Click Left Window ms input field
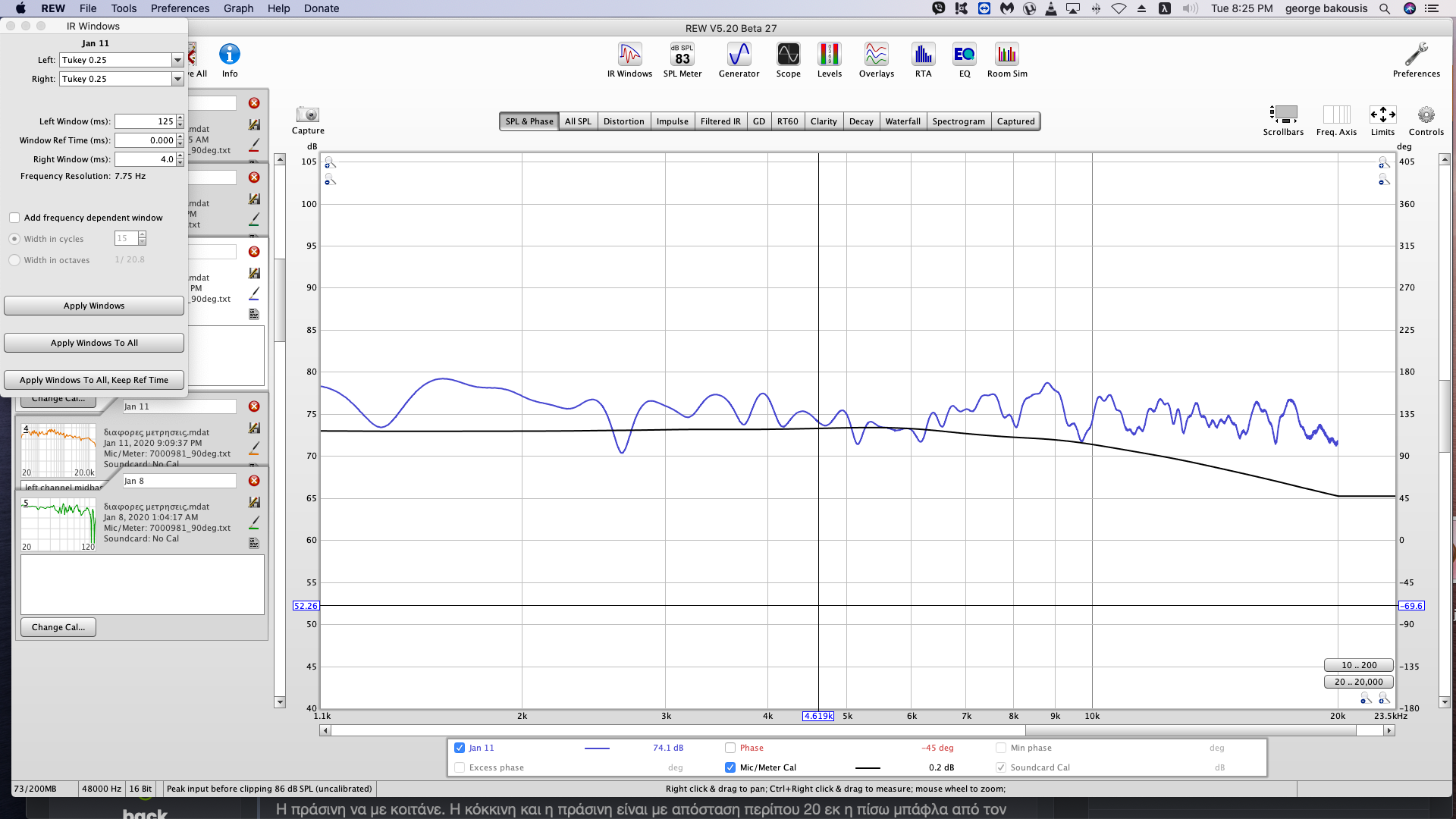Image resolution: width=1456 pixels, height=819 pixels. [145, 121]
